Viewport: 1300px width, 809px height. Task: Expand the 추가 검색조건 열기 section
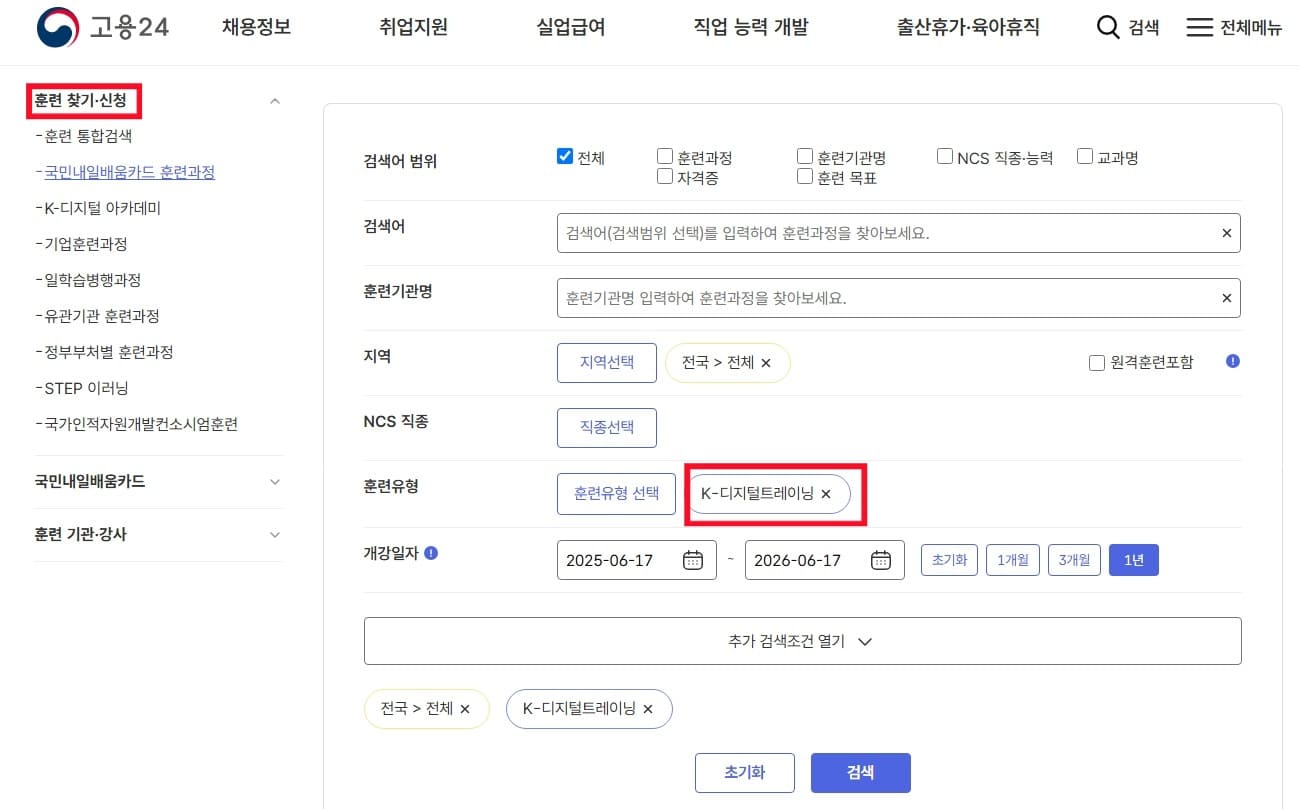[x=802, y=640]
